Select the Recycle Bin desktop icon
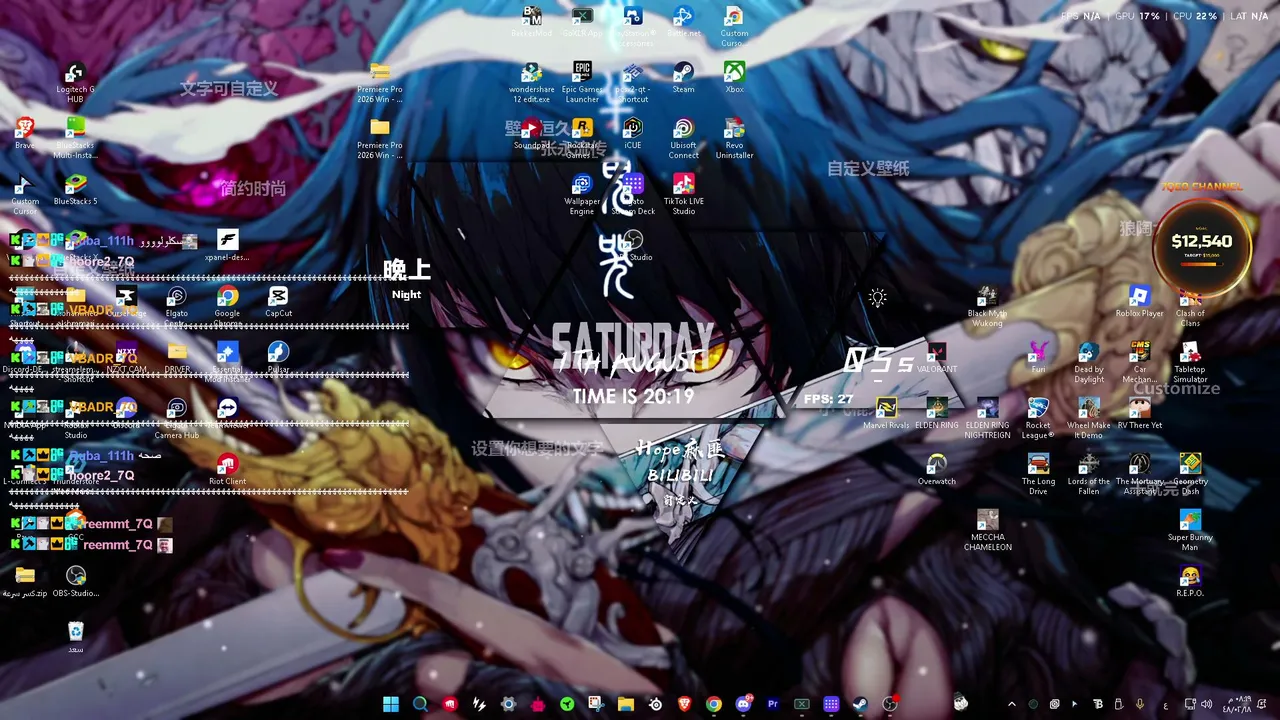This screenshot has height=720, width=1280. [x=75, y=637]
